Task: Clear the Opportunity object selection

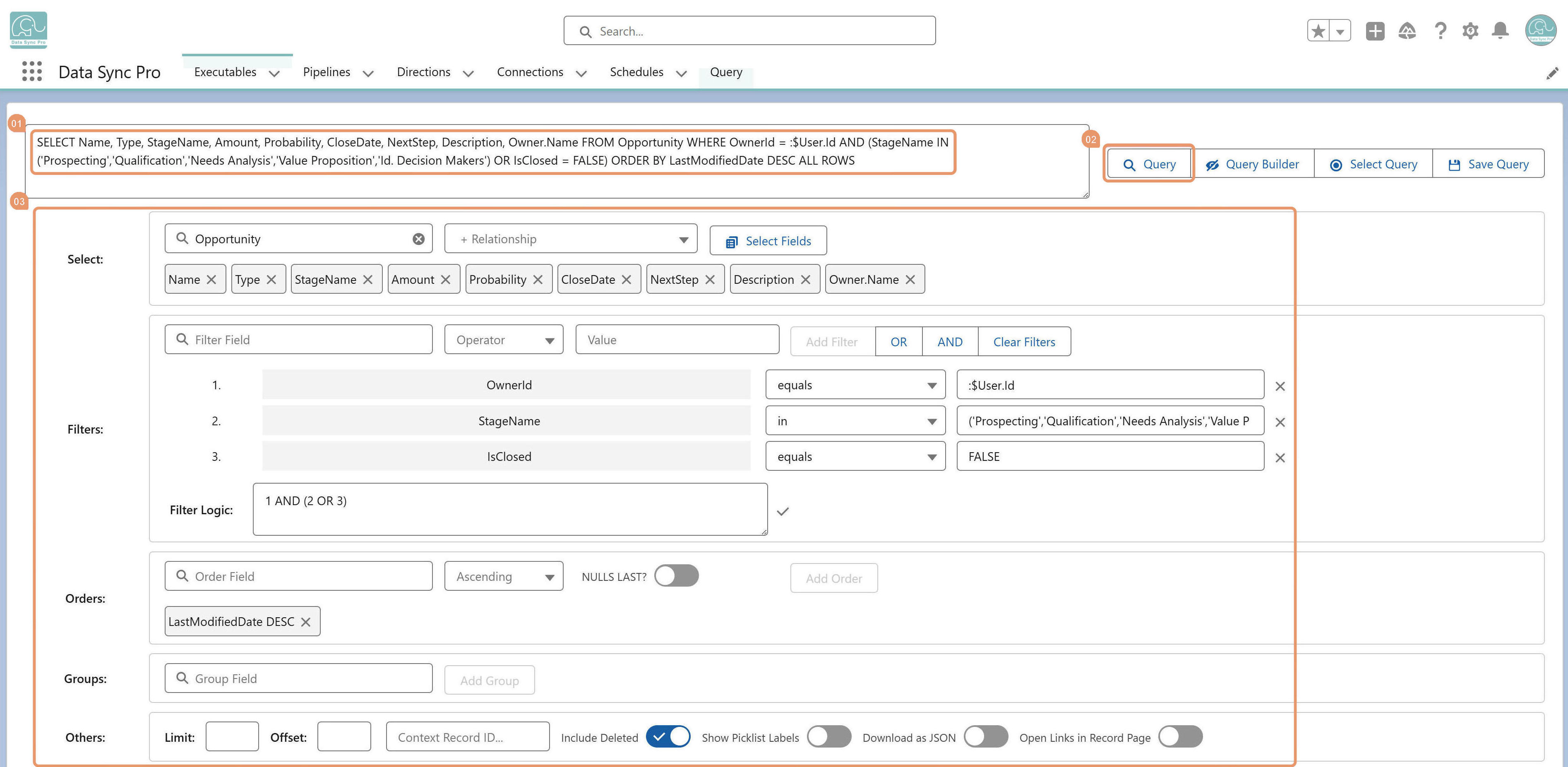Action: click(x=418, y=239)
